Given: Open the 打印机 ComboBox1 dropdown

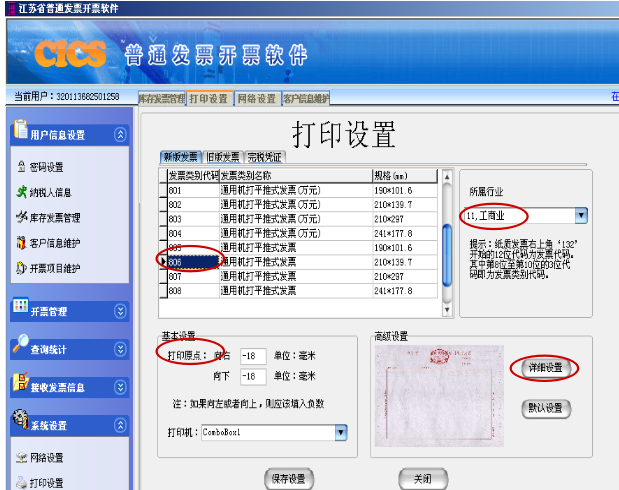Looking at the screenshot, I should point(341,432).
